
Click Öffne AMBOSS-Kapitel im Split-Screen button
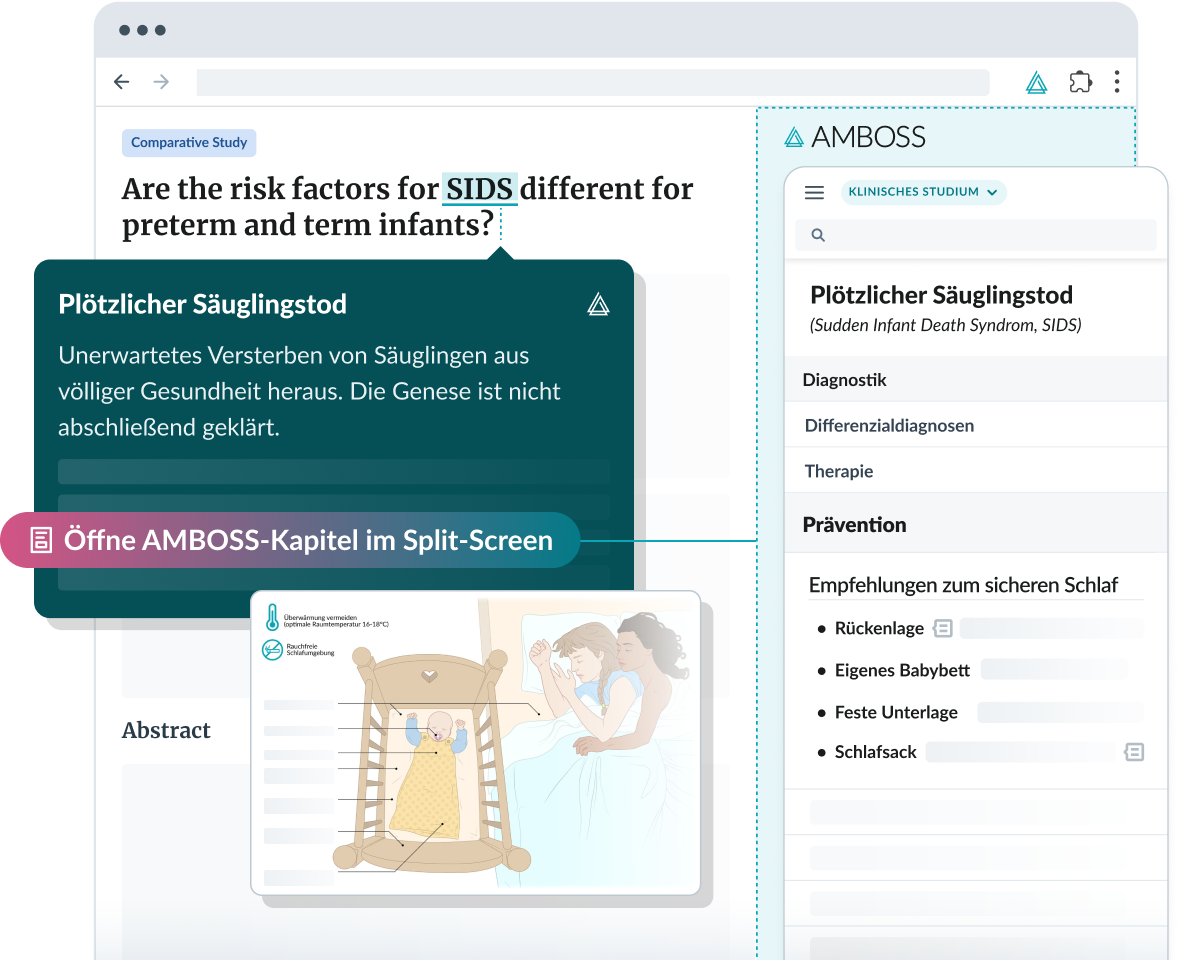(x=290, y=540)
